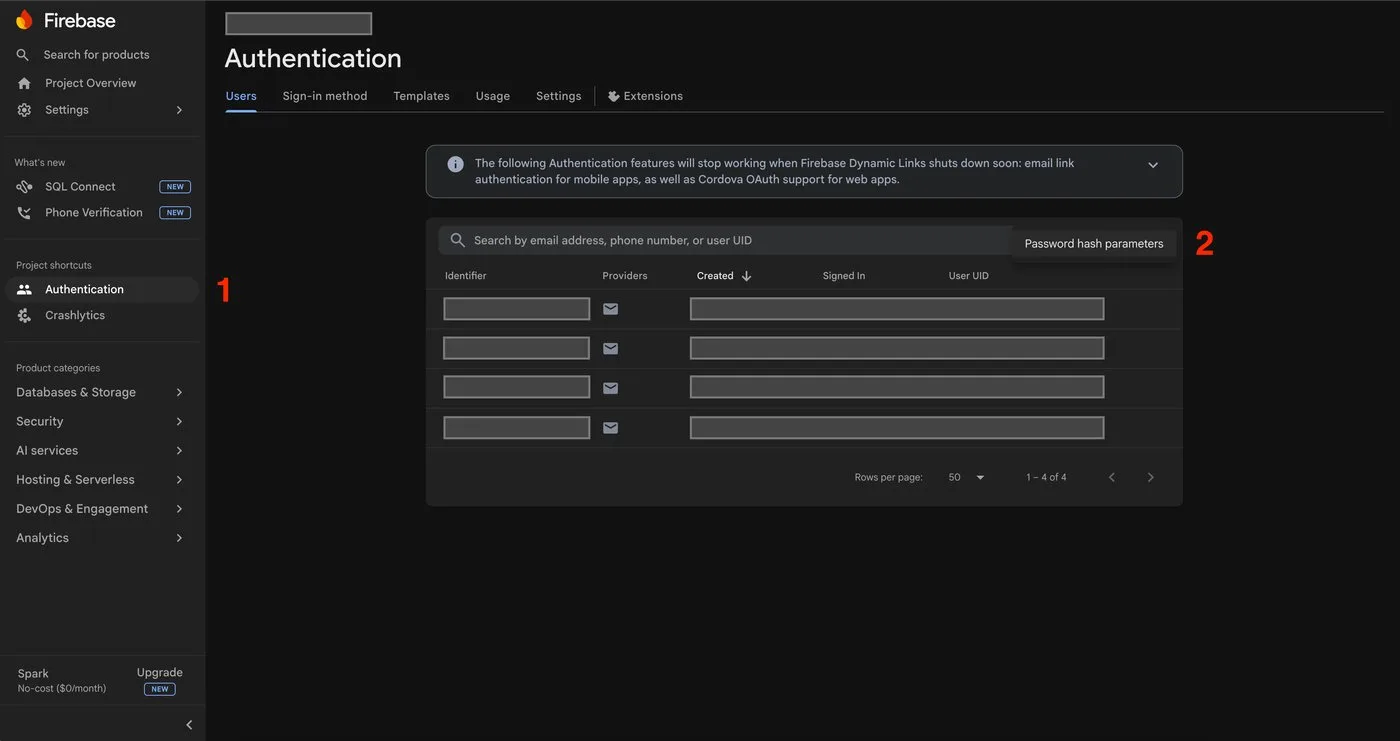Open Project Overview
1400x741 pixels.
click(90, 83)
